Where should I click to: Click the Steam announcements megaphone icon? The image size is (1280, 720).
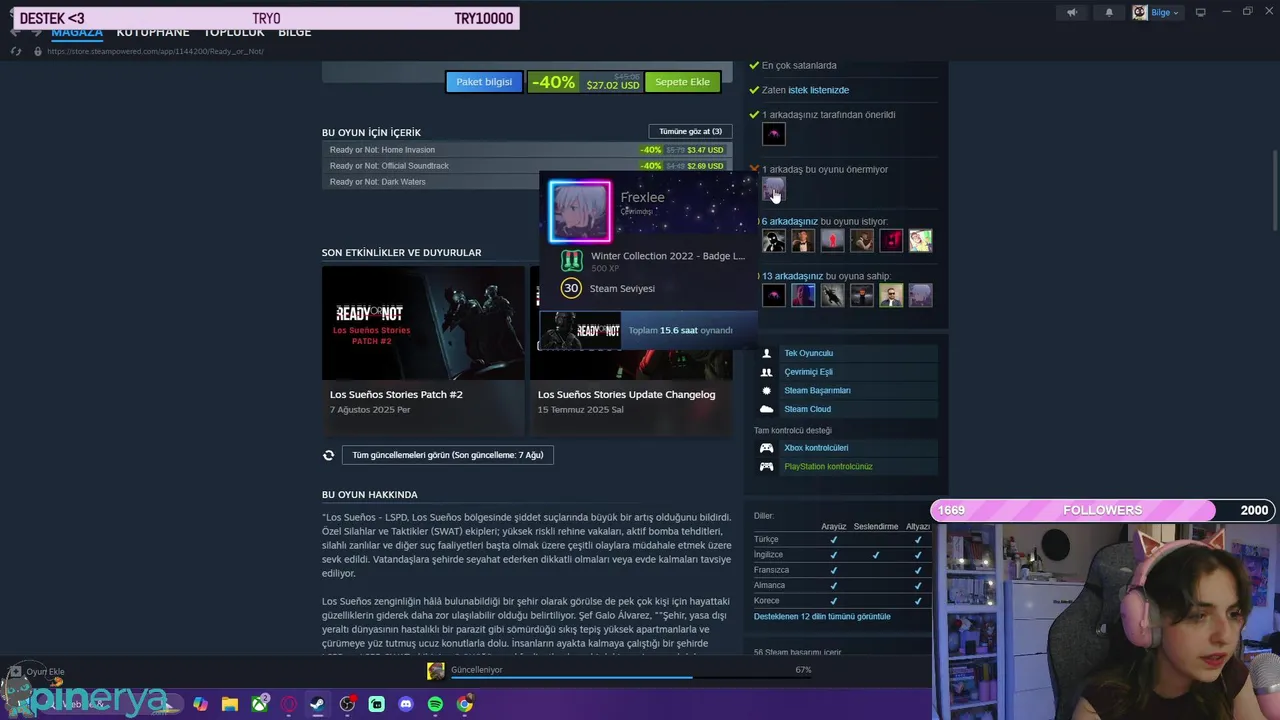pyautogui.click(x=1072, y=13)
